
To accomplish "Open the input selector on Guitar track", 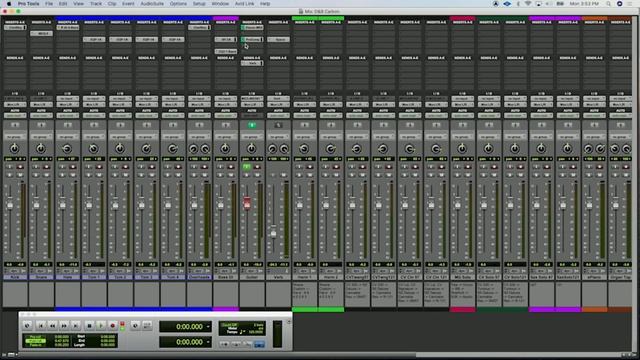I will (252, 99).
